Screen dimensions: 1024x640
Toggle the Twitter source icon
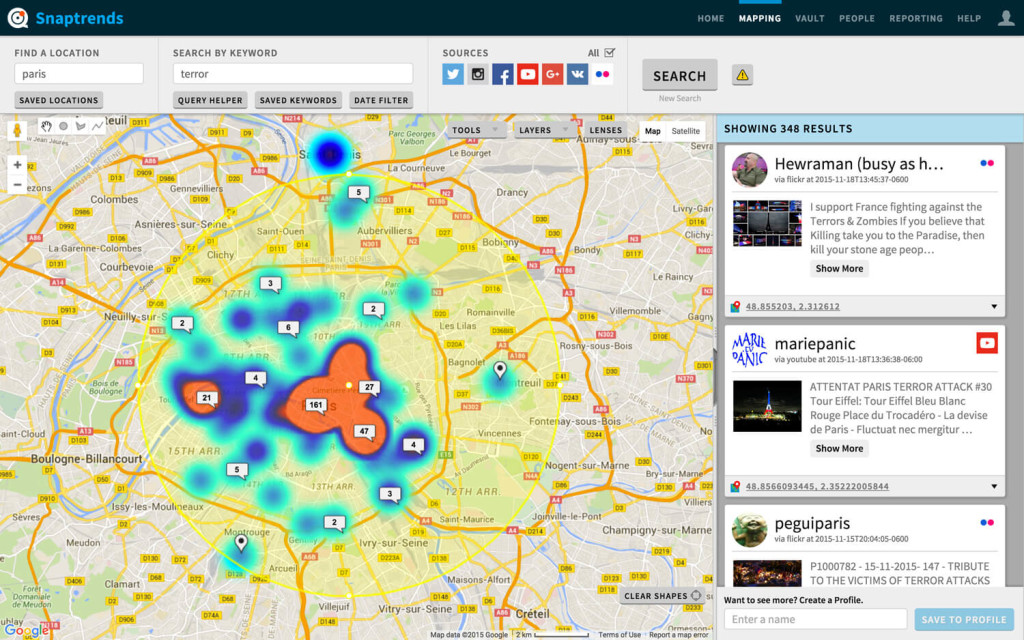pyautogui.click(x=453, y=74)
